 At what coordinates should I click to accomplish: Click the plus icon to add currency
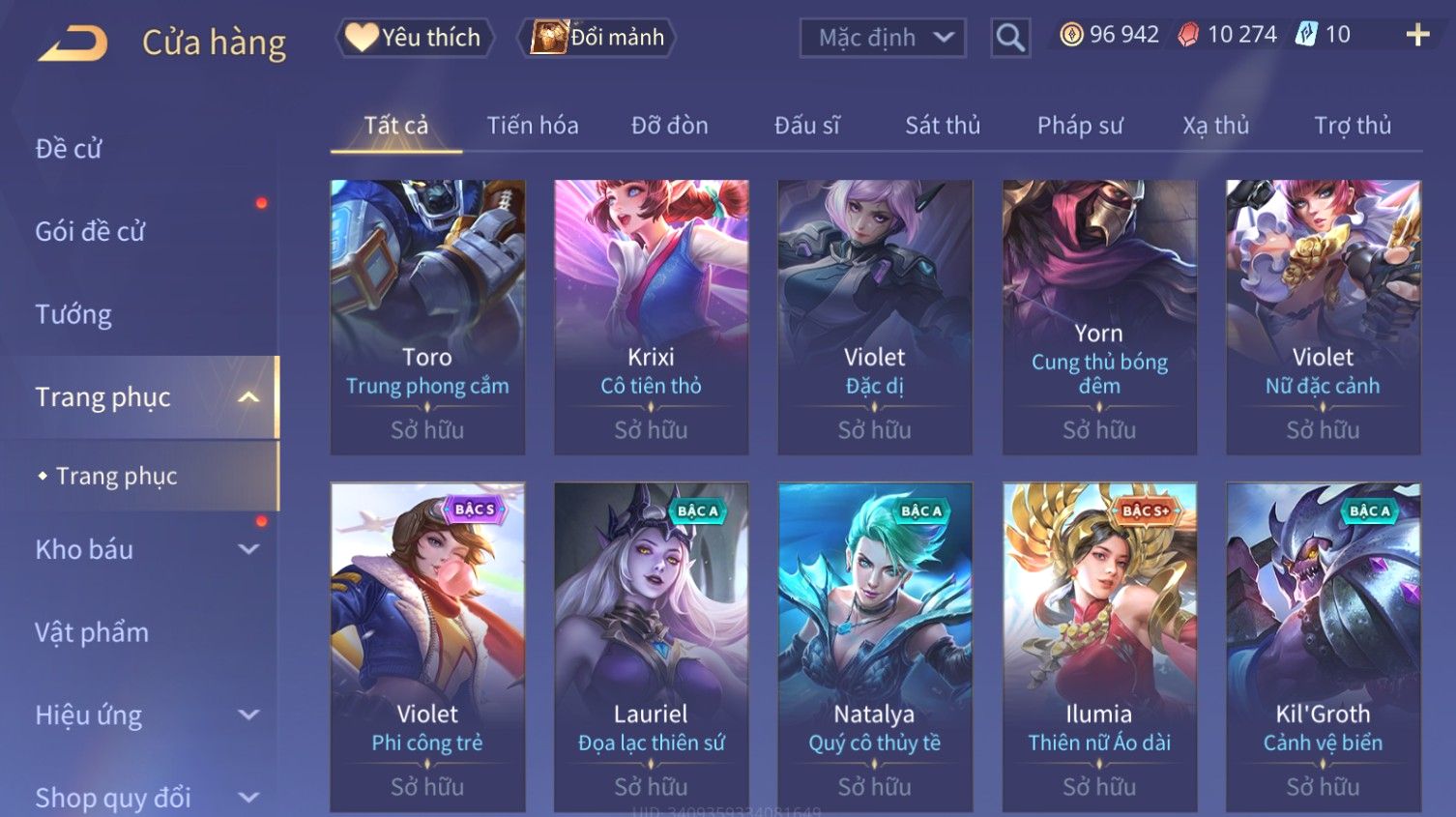tap(1417, 35)
